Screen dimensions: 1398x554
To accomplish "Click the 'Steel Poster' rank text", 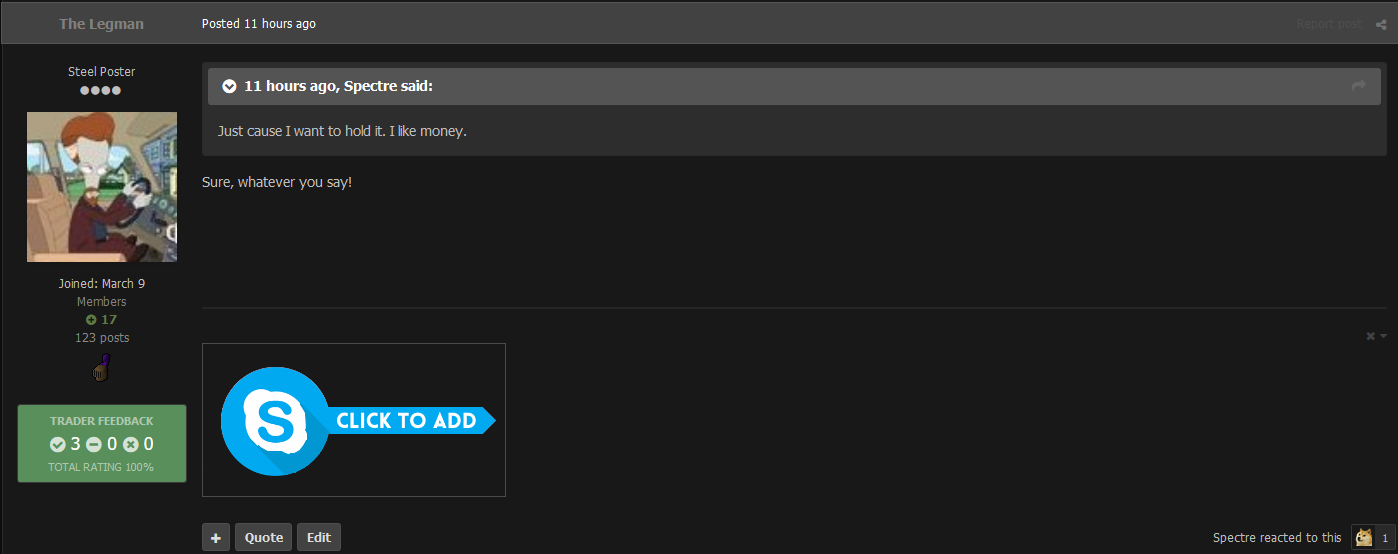I will click(x=102, y=72).
